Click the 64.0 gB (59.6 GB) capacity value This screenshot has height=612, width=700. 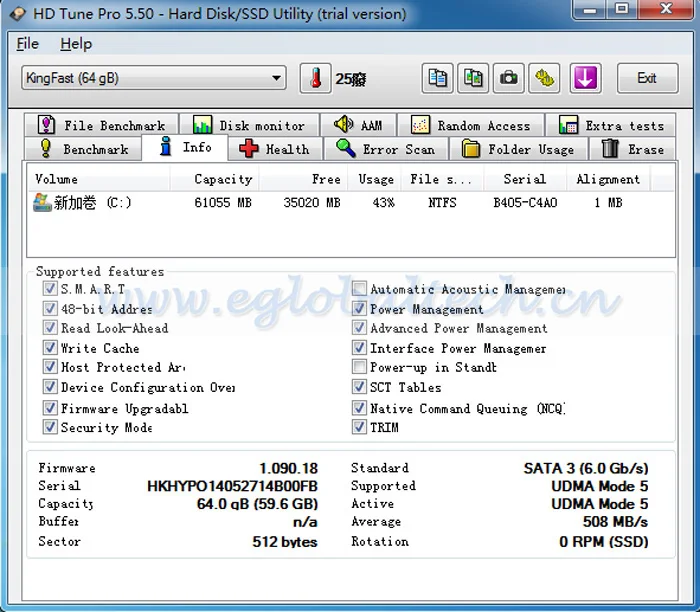click(257, 504)
